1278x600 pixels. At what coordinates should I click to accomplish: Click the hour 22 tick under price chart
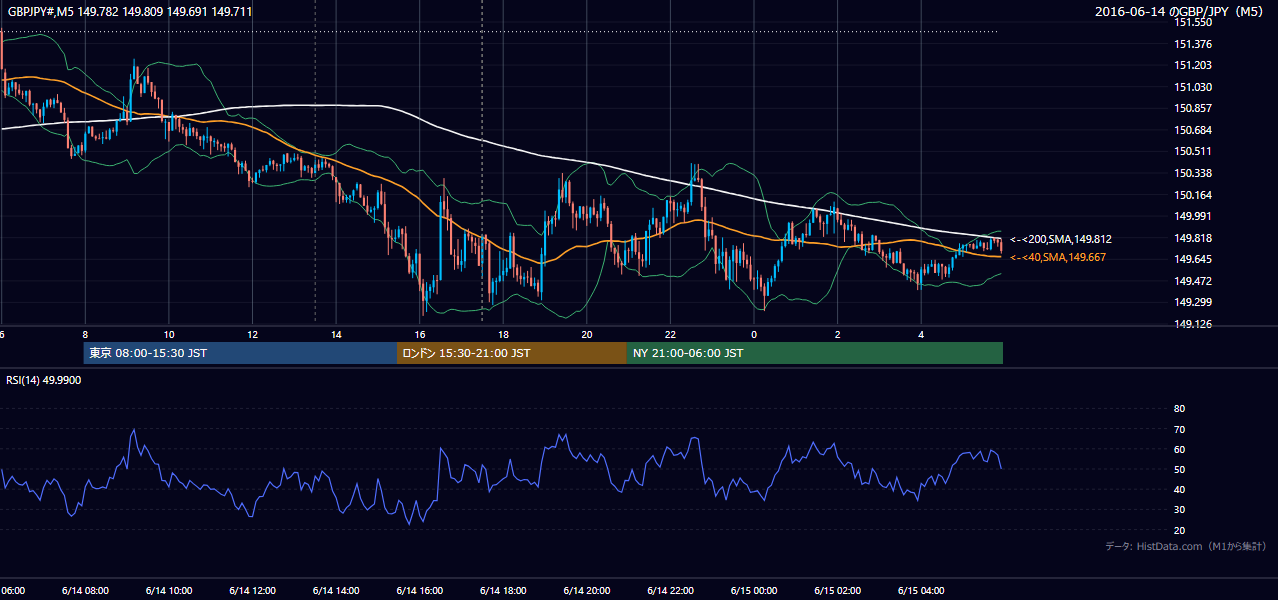click(x=671, y=335)
